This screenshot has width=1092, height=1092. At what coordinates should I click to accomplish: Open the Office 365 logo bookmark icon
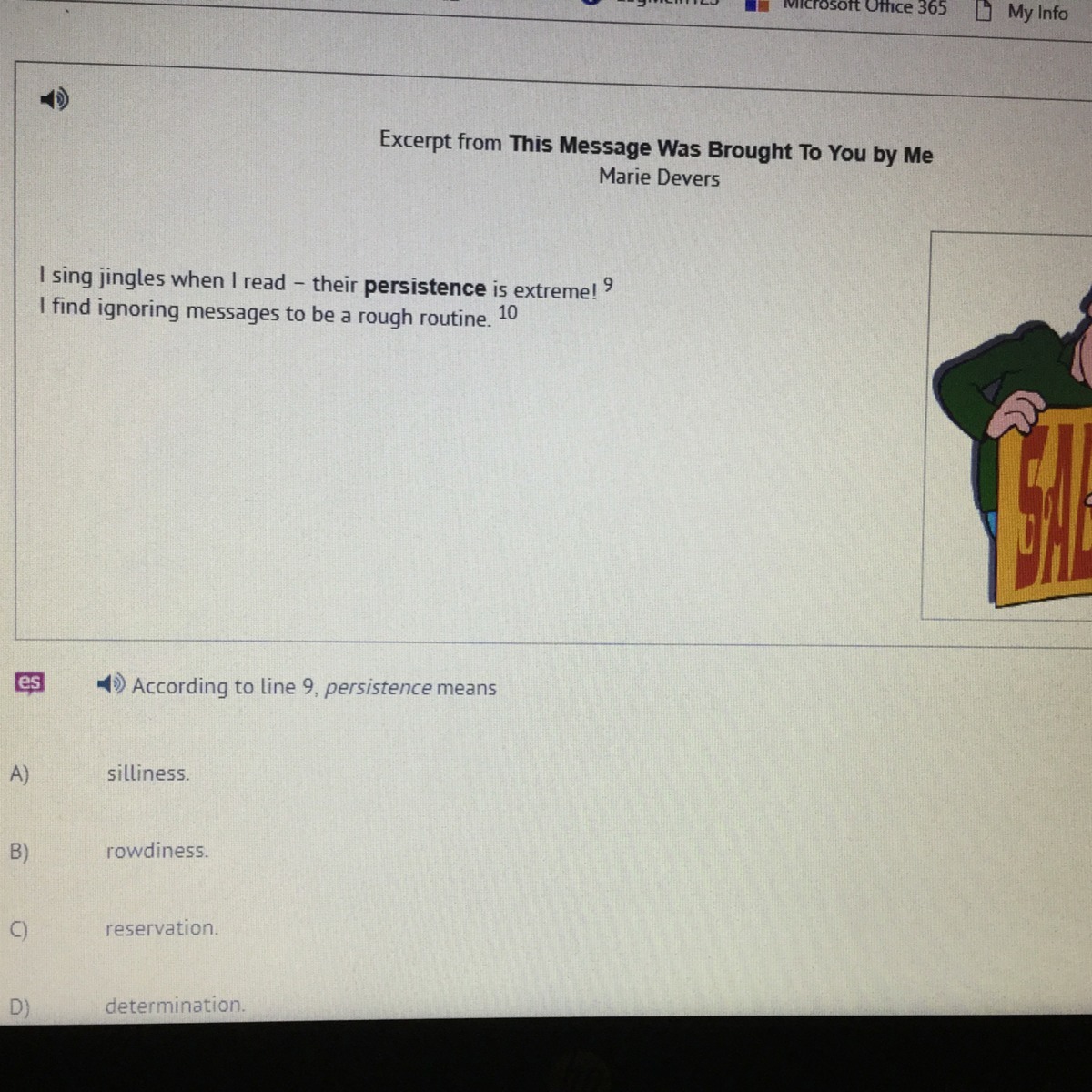(758, 5)
